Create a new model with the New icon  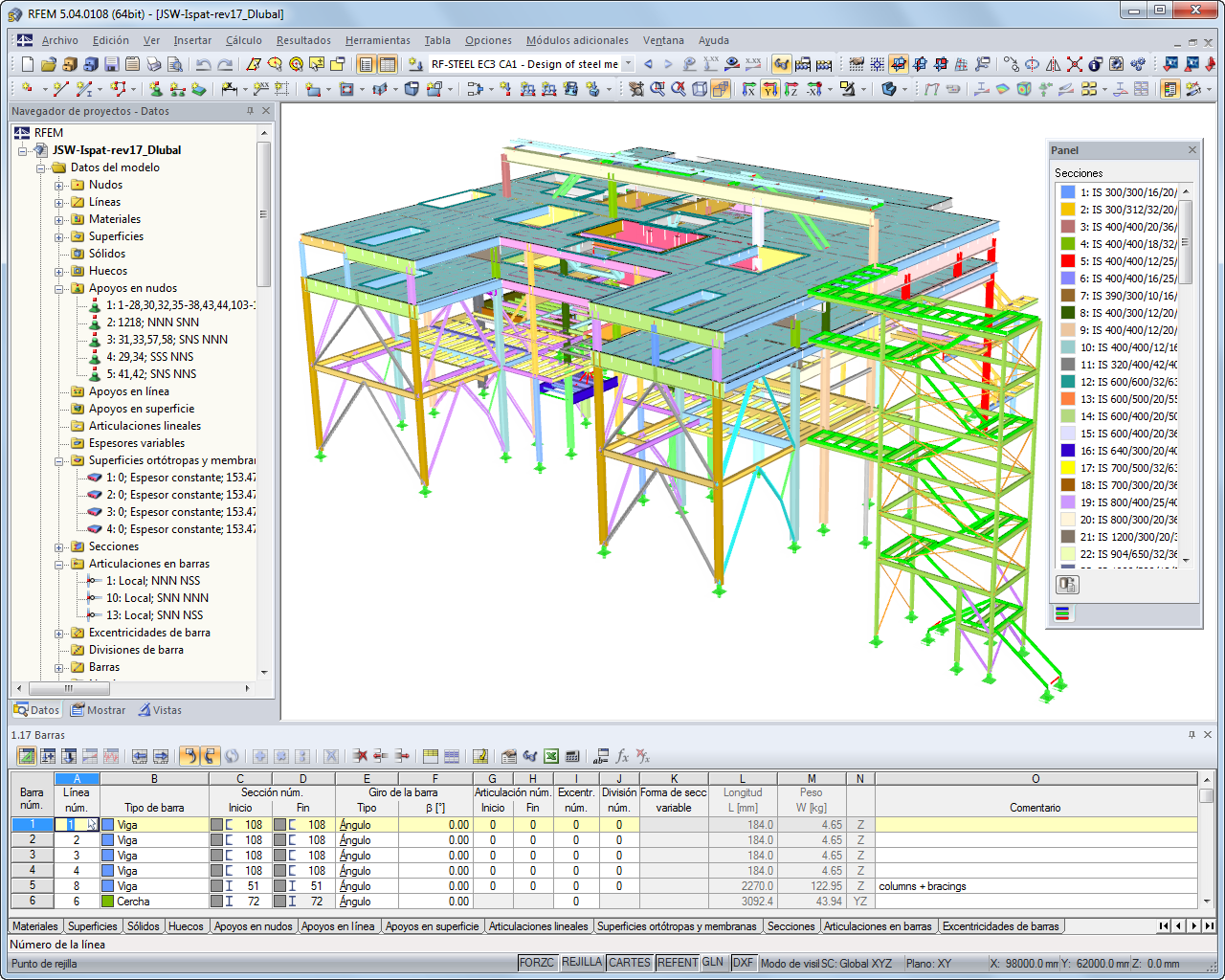pos(27,64)
